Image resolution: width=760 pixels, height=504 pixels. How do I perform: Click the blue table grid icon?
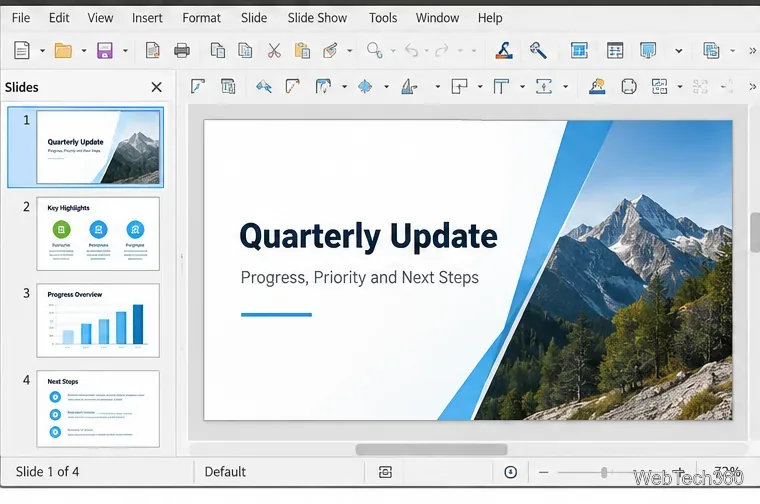pos(579,50)
